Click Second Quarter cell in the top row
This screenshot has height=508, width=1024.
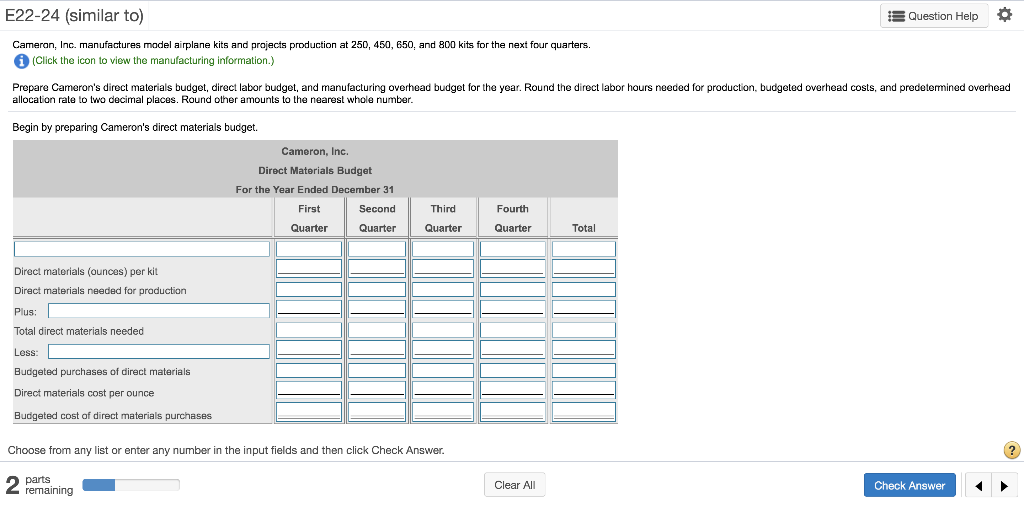pos(377,249)
